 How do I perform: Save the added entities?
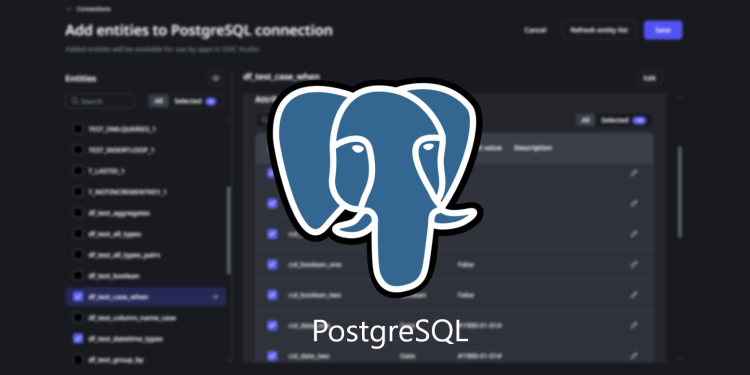662,30
